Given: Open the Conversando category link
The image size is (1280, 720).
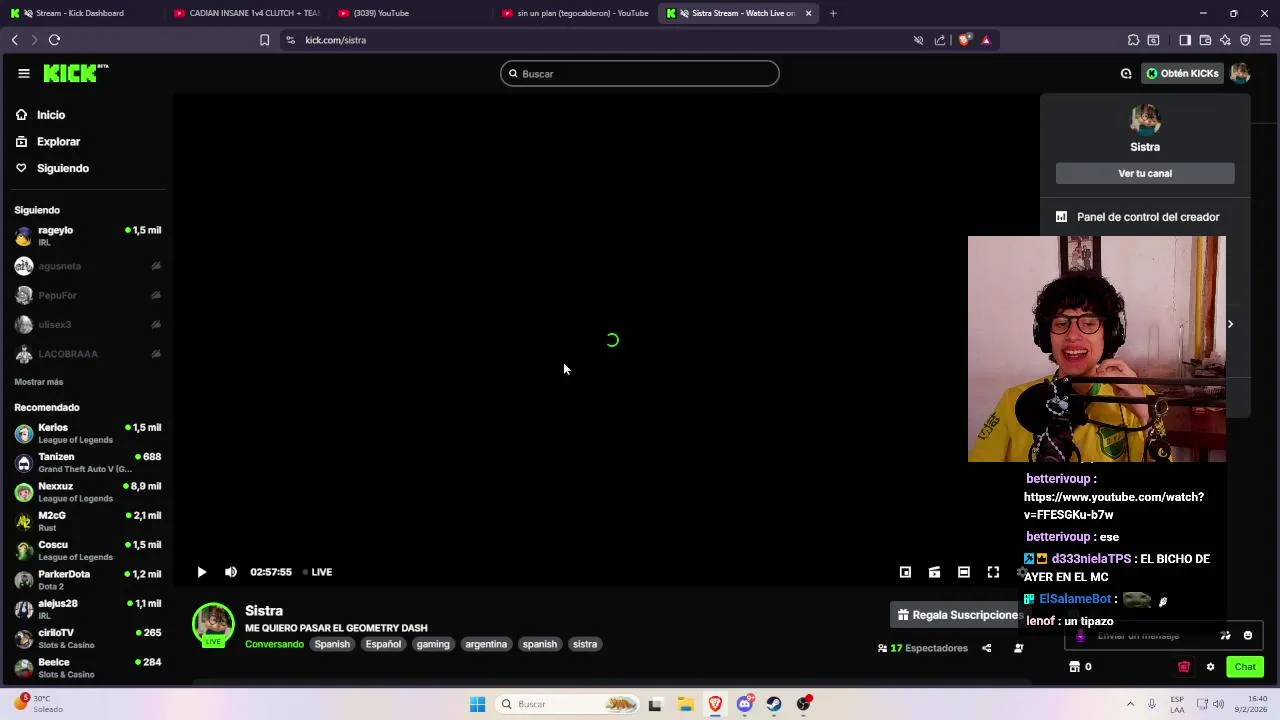Looking at the screenshot, I should click(x=274, y=644).
